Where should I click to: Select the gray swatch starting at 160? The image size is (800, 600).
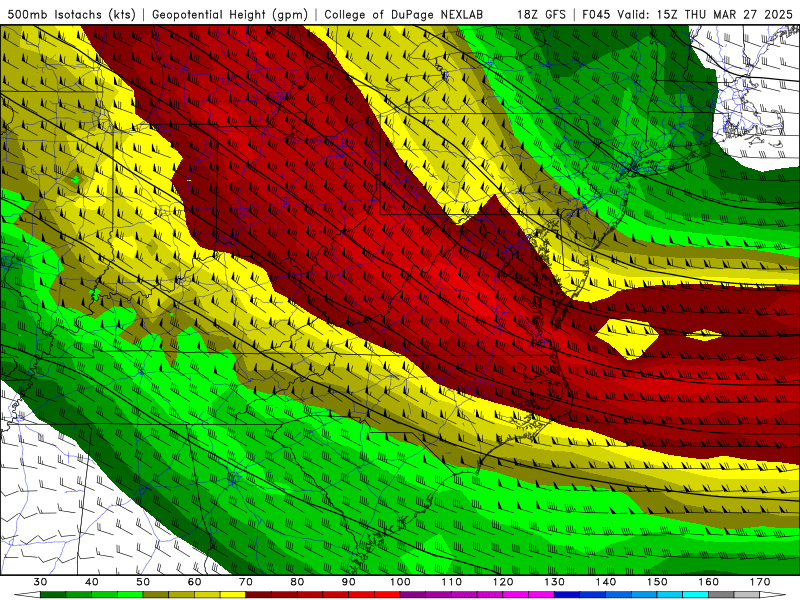(x=721, y=595)
